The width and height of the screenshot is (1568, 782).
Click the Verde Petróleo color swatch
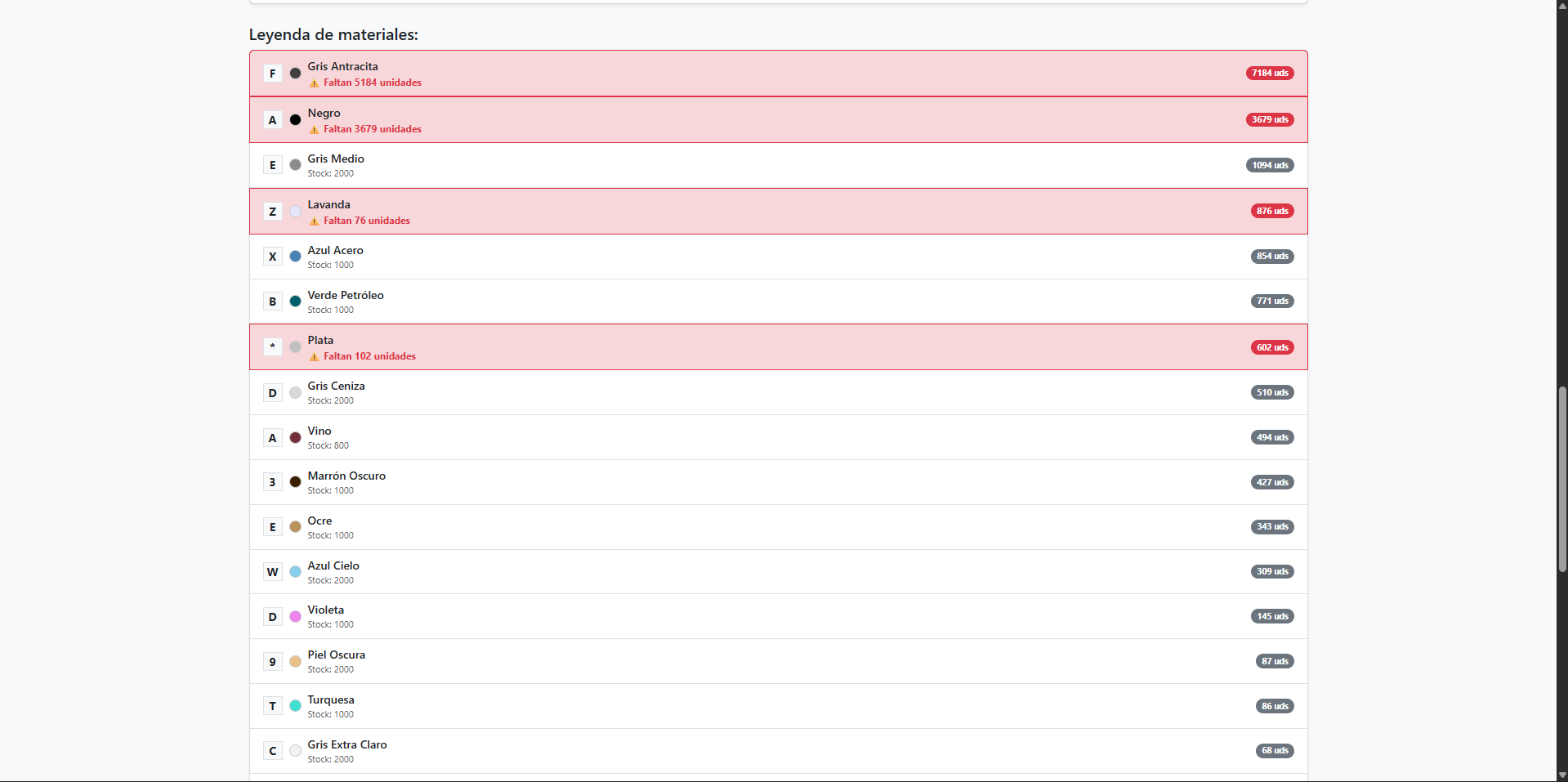pos(295,302)
